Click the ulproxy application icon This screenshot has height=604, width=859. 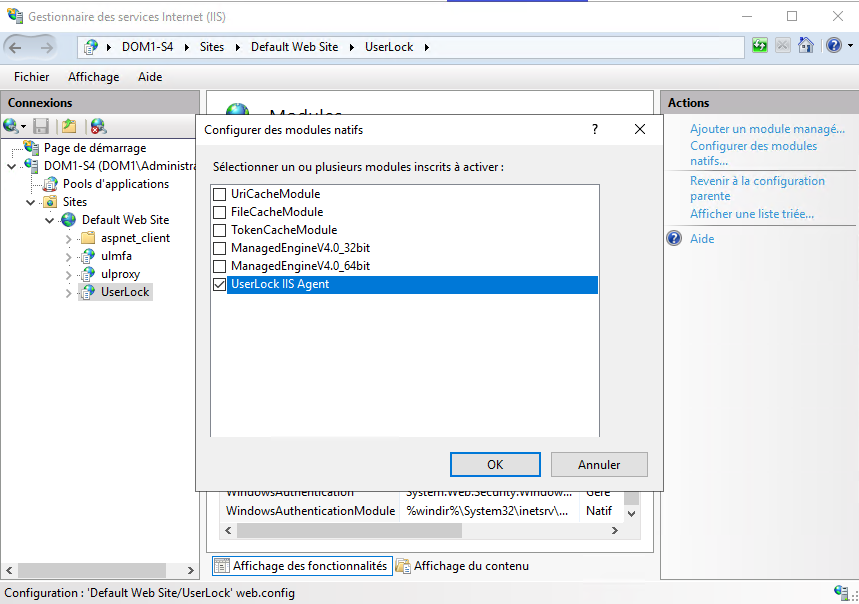[x=88, y=274]
